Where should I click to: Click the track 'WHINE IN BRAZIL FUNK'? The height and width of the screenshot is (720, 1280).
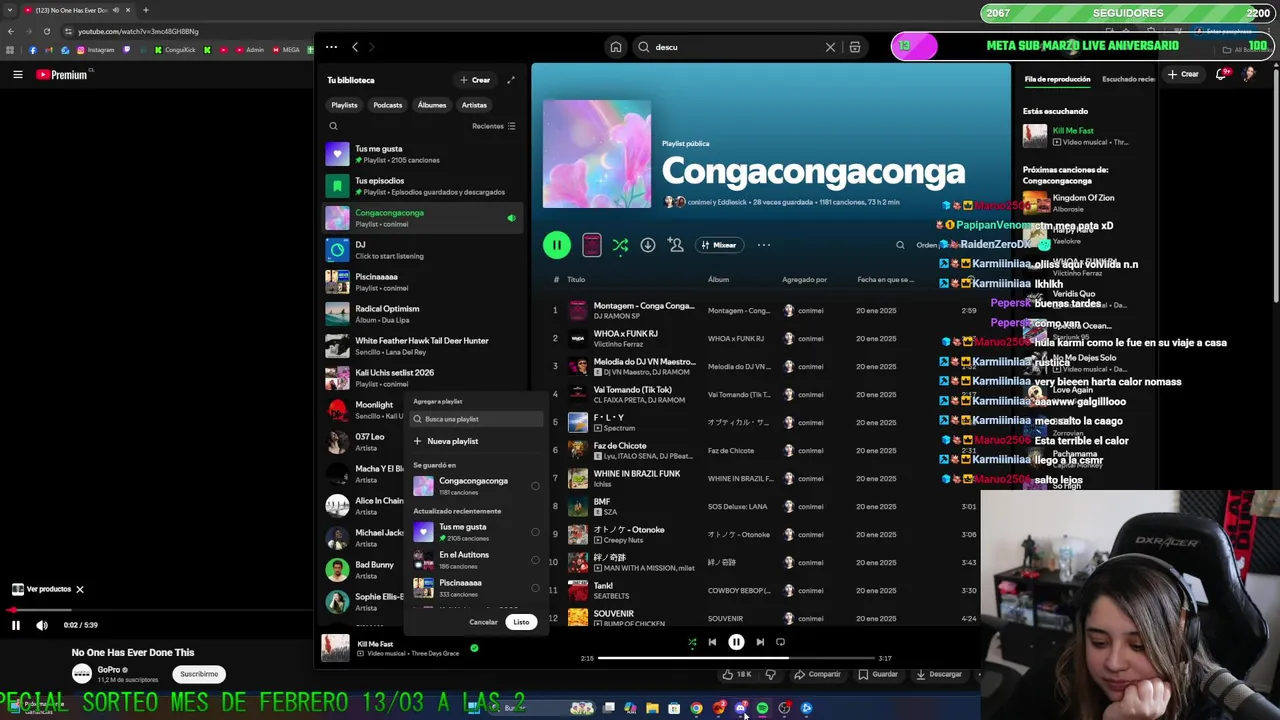pyautogui.click(x=636, y=474)
